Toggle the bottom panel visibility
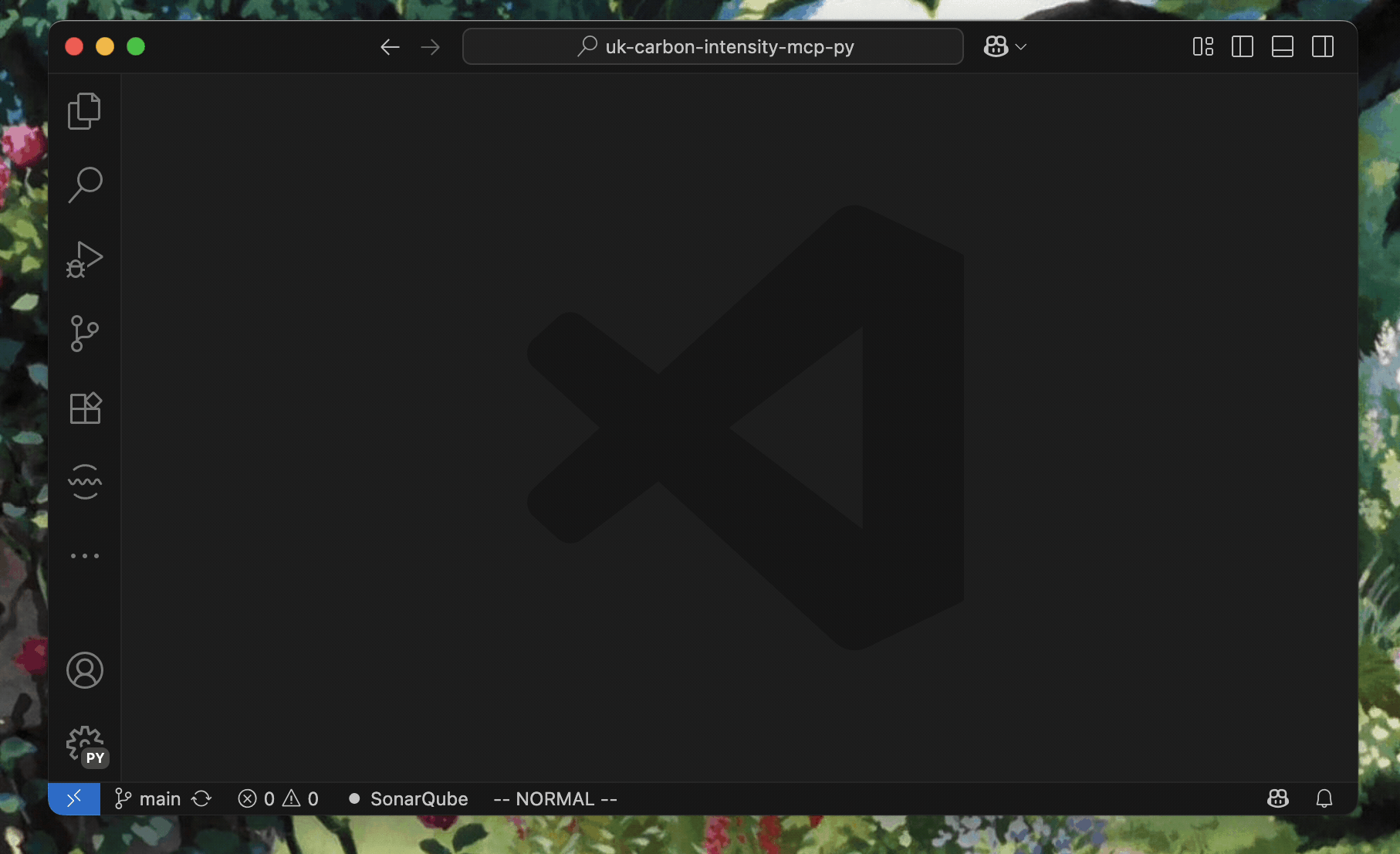 (1283, 46)
